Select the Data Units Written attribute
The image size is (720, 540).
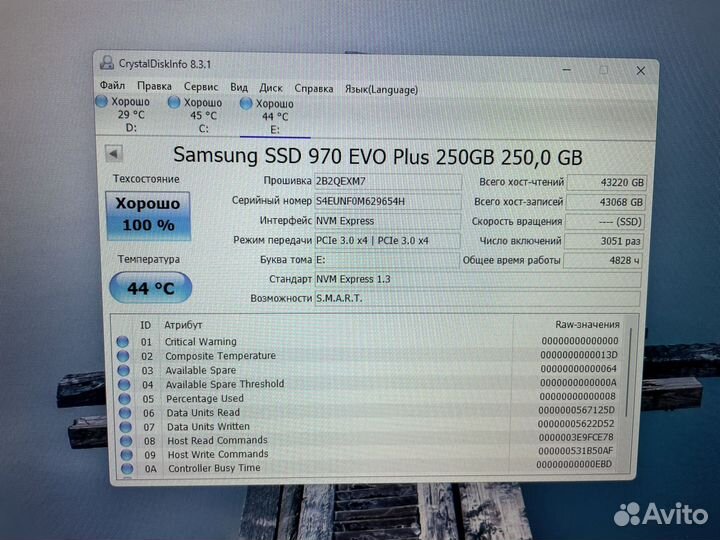point(208,427)
